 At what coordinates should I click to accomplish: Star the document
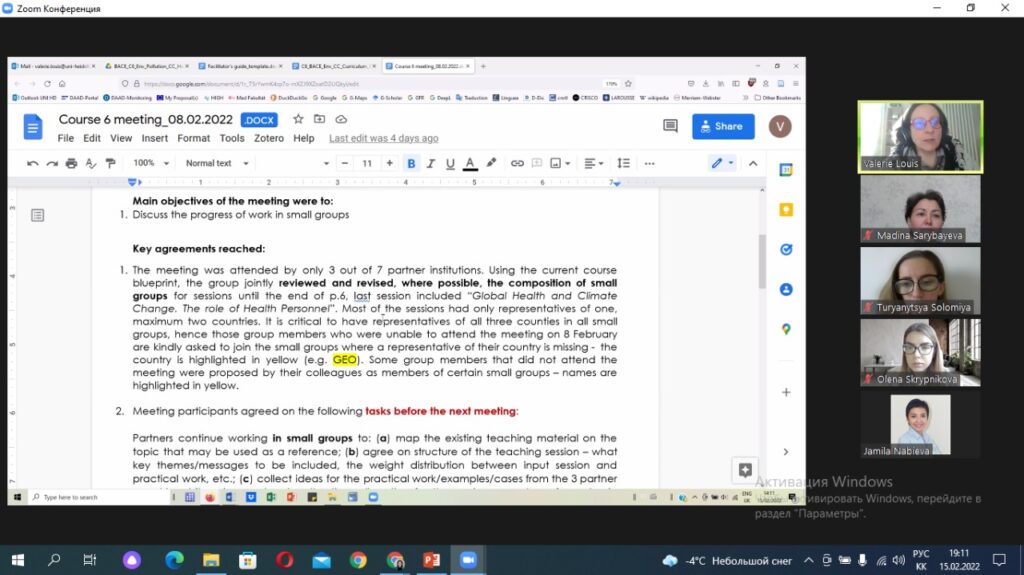point(298,120)
